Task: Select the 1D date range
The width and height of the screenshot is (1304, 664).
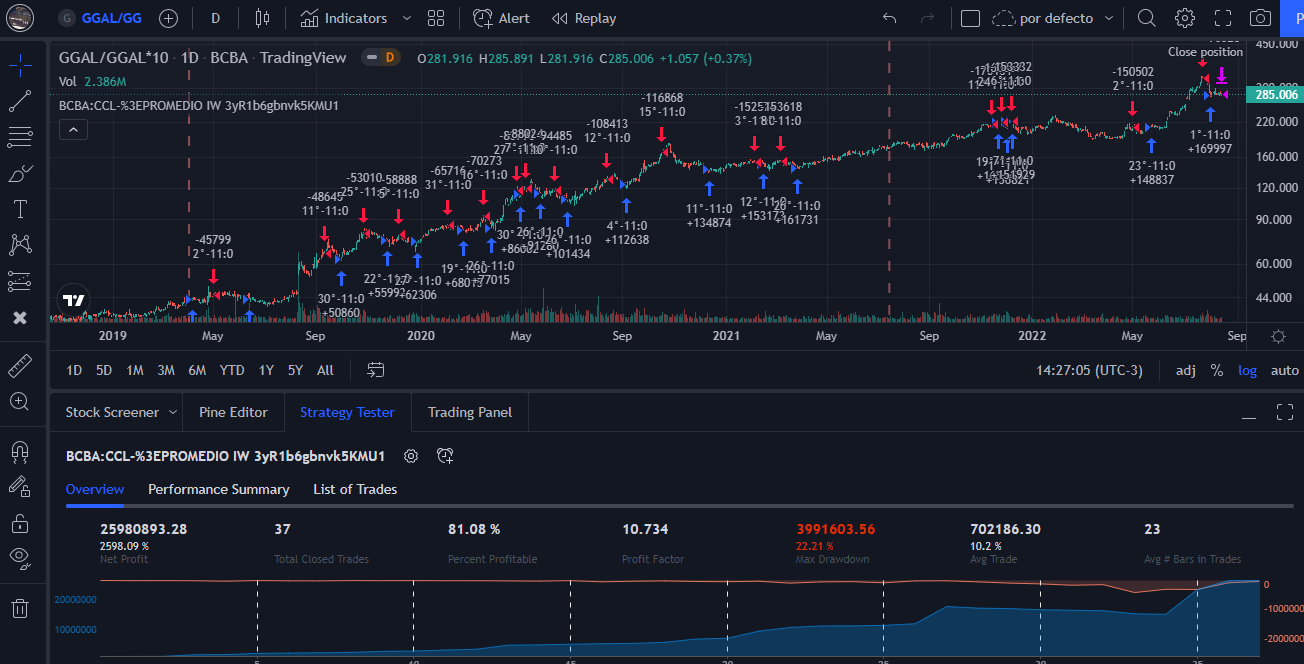Action: click(74, 370)
